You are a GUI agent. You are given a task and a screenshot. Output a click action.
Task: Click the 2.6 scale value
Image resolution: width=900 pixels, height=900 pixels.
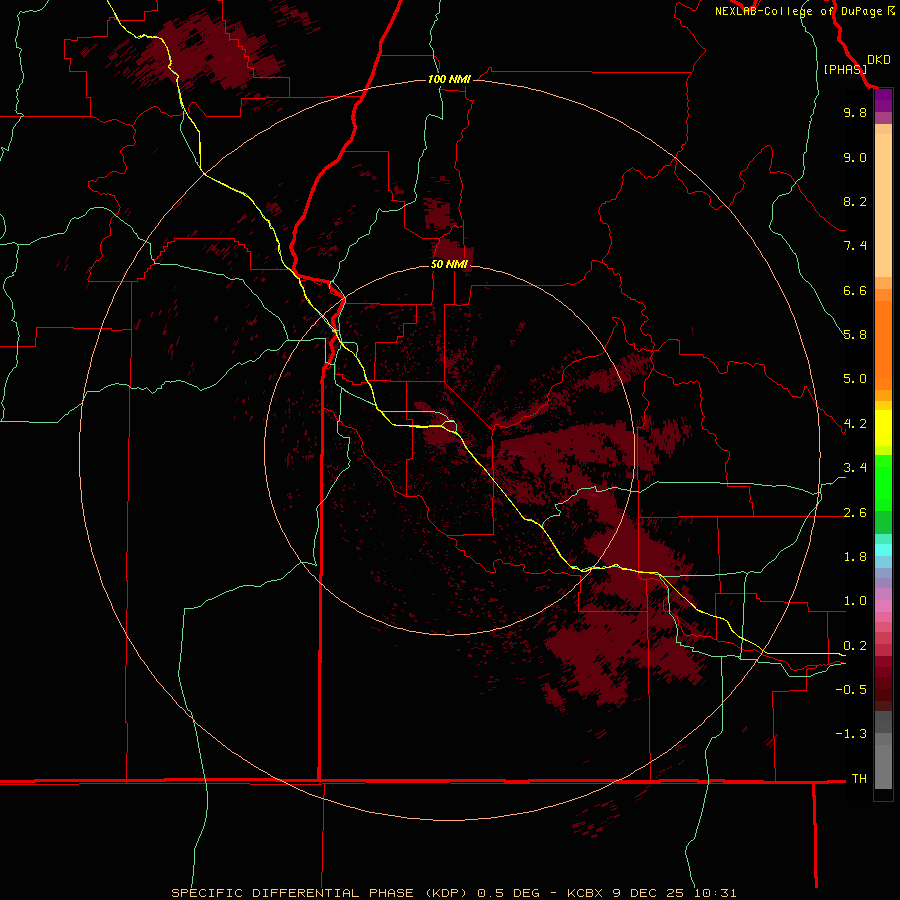(x=855, y=513)
